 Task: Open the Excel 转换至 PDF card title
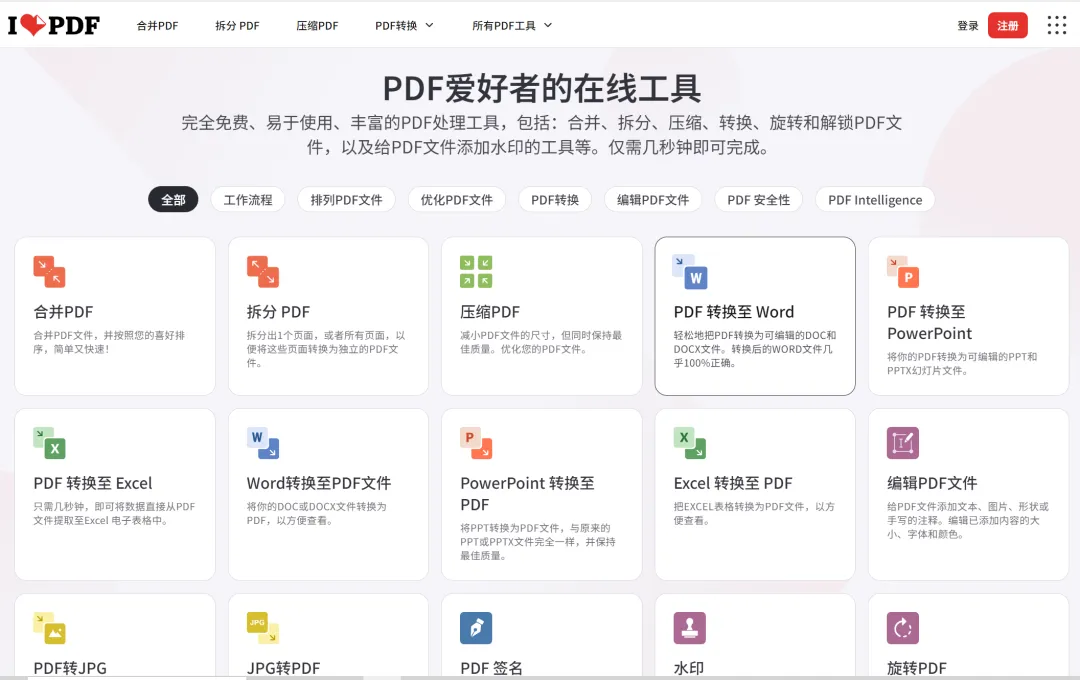tap(733, 484)
